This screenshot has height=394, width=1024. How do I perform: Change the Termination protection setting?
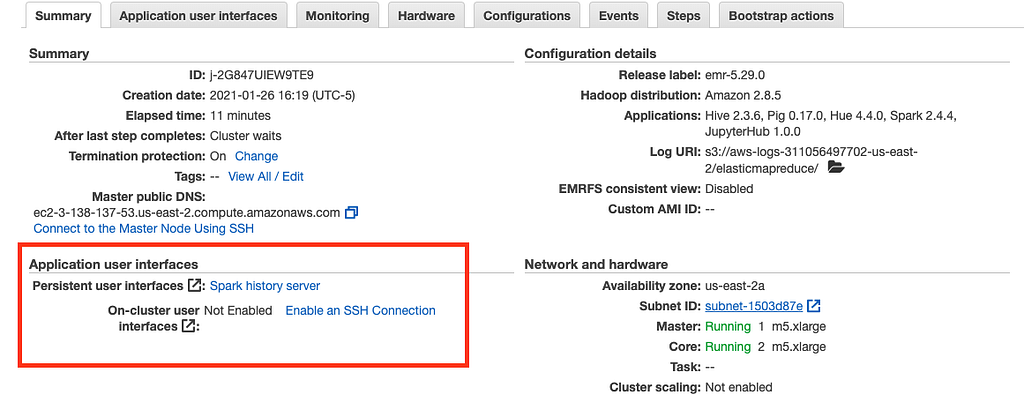point(257,156)
